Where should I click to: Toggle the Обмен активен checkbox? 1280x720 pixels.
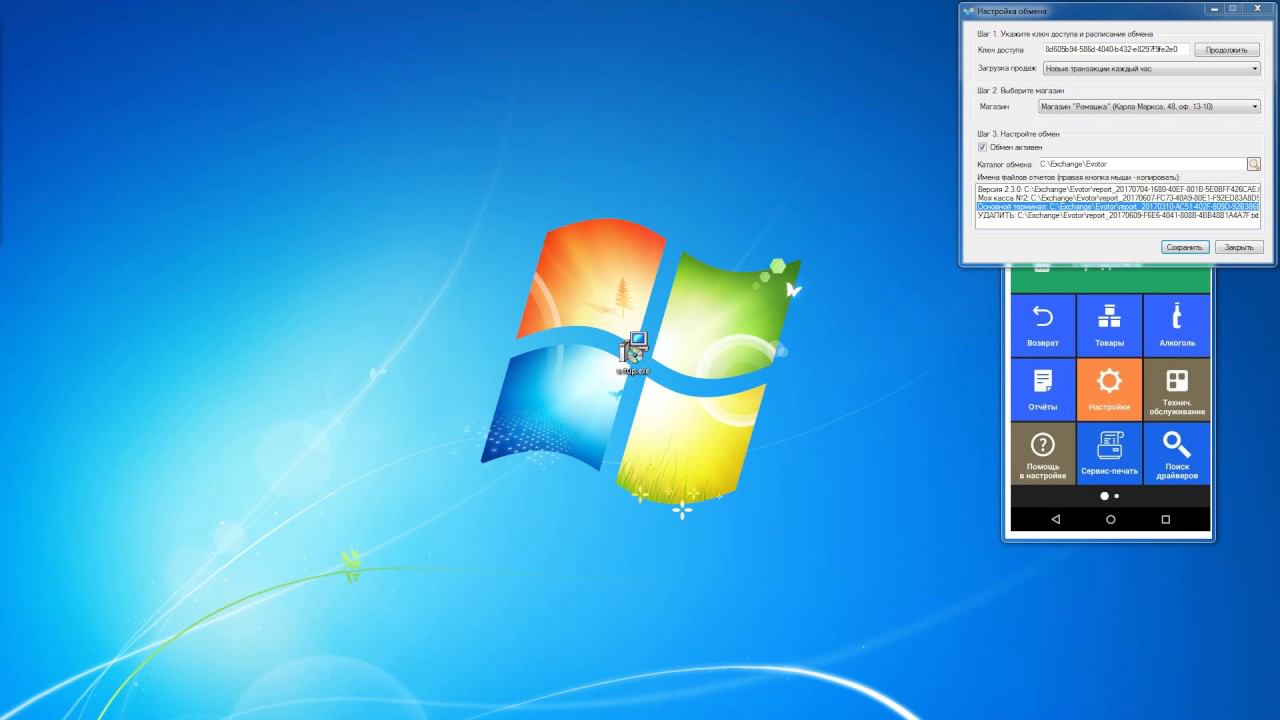pos(982,147)
